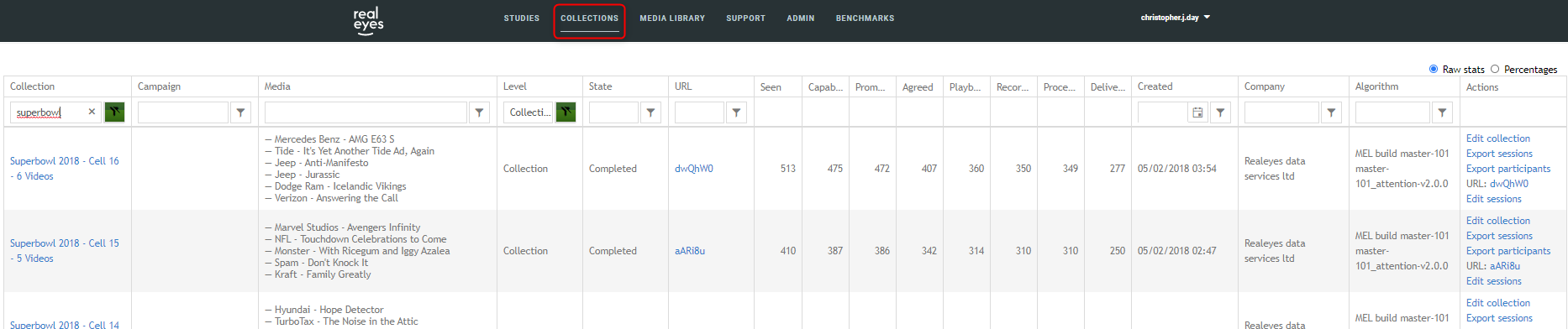
Task: Click in the Company filter input
Action: pyautogui.click(x=1281, y=112)
